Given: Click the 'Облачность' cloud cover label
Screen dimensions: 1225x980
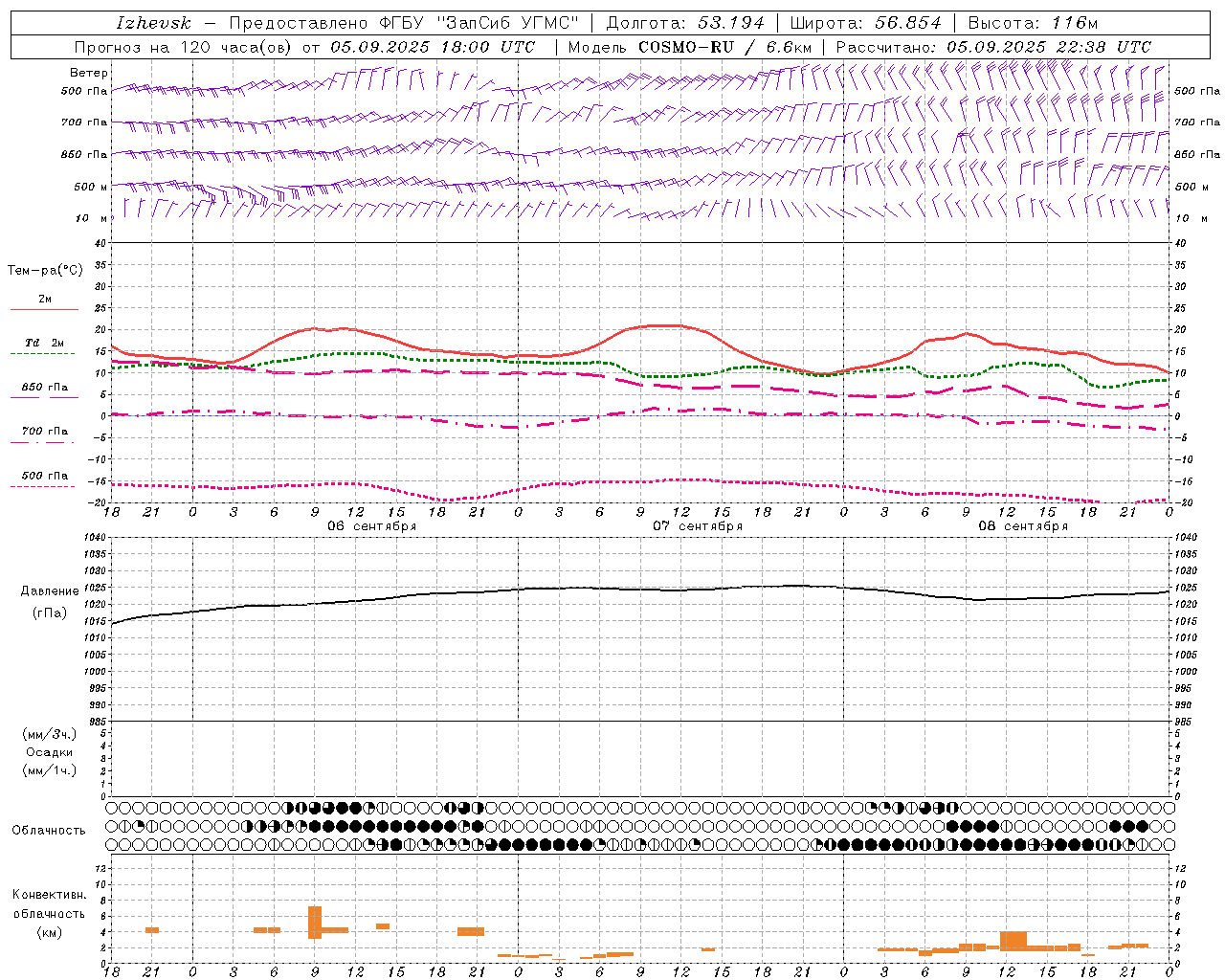Looking at the screenshot, I should coord(49,831).
